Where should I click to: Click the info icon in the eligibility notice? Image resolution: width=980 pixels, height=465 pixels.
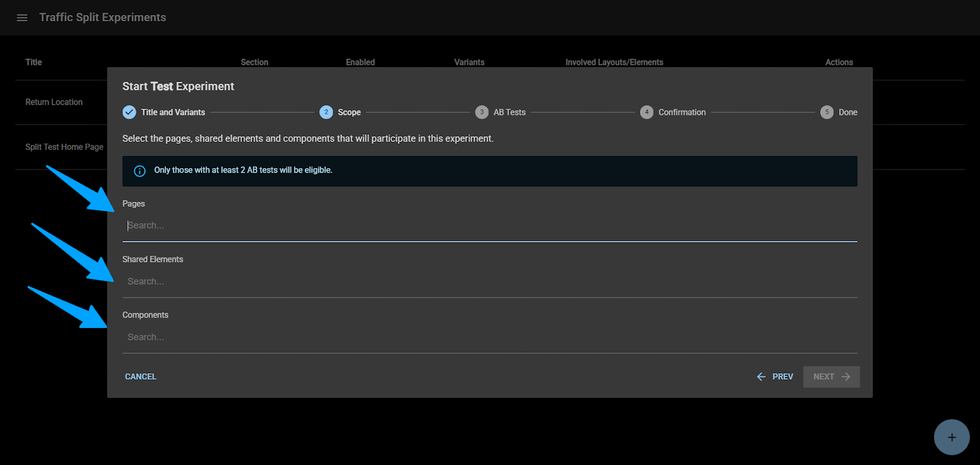140,170
